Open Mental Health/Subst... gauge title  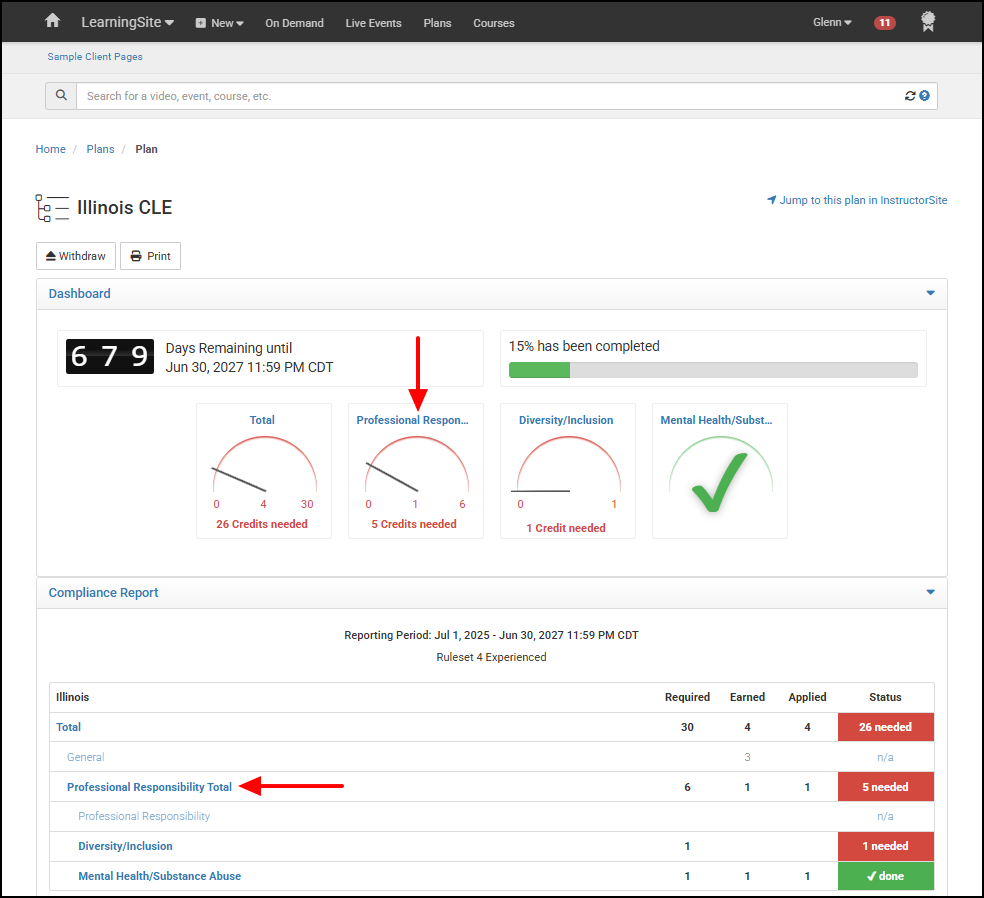pos(716,420)
